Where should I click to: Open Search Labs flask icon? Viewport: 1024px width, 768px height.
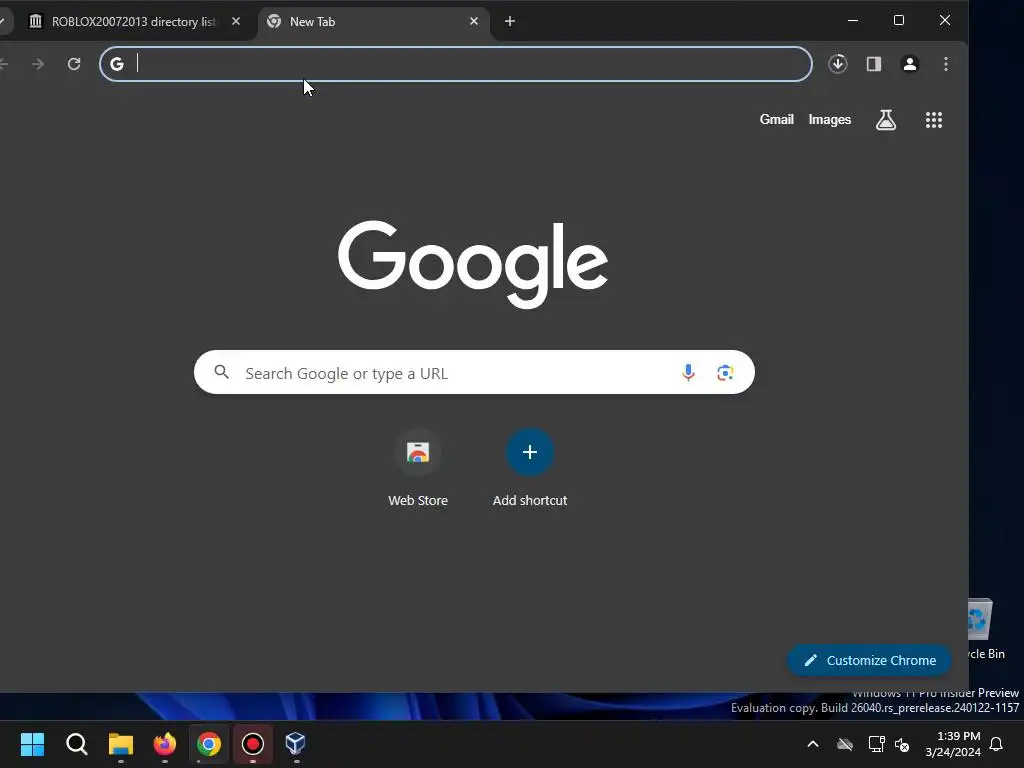tap(886, 120)
